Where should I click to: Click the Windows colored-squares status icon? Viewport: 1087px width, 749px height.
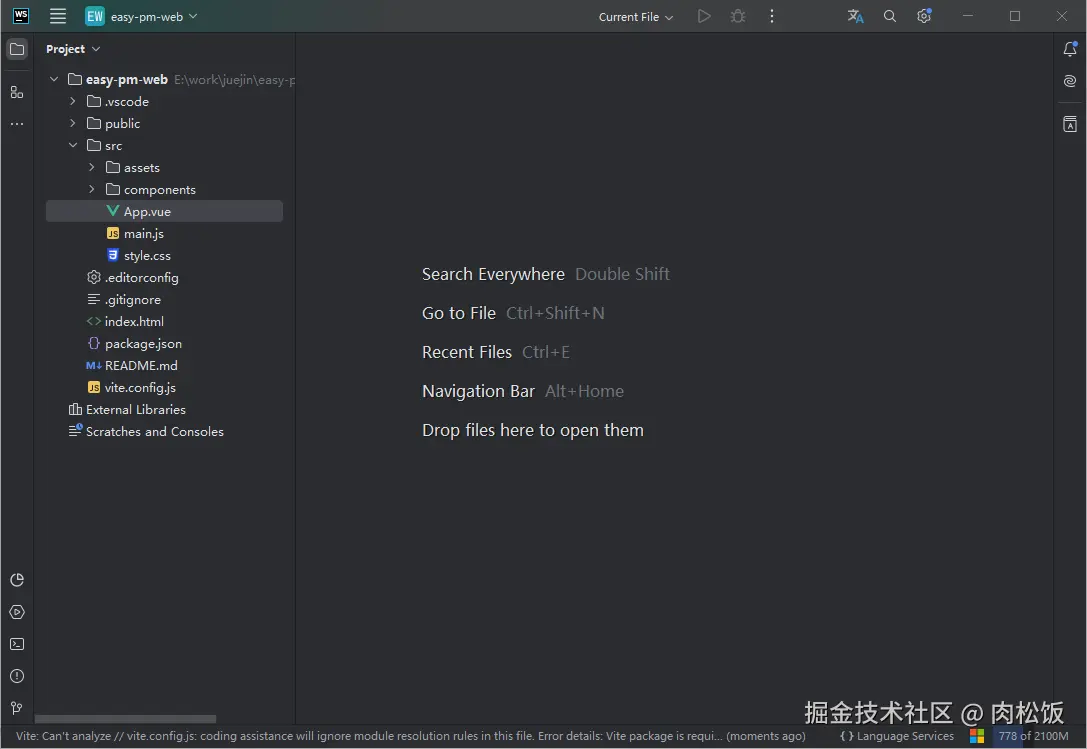pyautogui.click(x=977, y=737)
